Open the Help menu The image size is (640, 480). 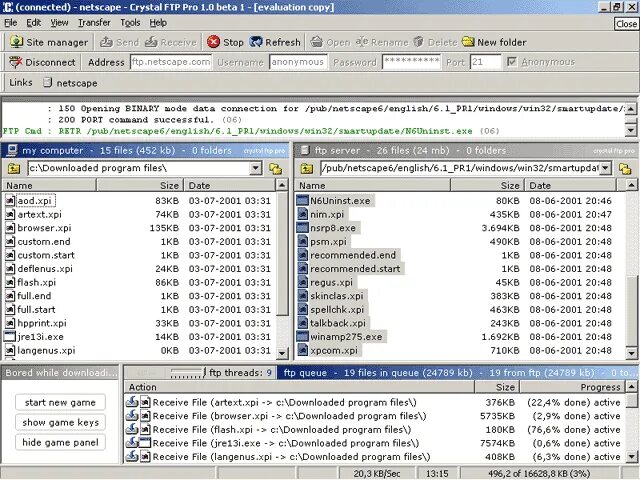click(x=158, y=22)
